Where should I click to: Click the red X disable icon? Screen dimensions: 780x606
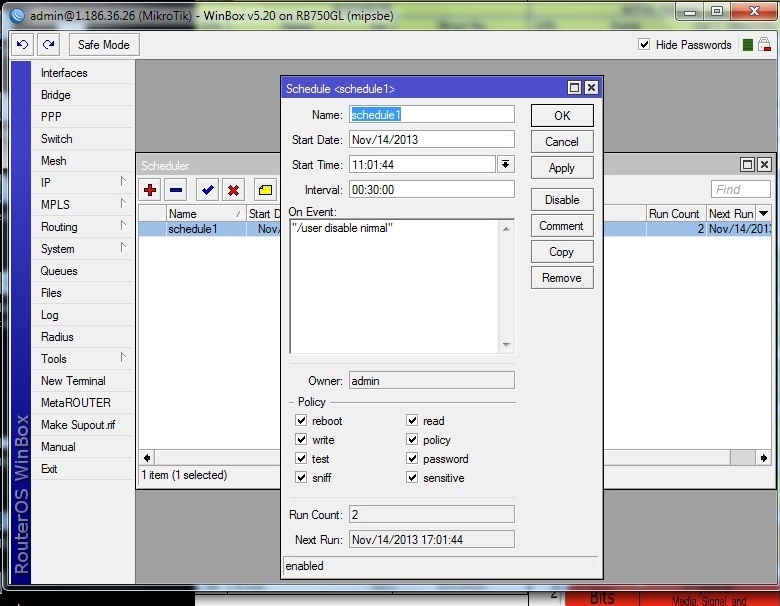pyautogui.click(x=233, y=190)
